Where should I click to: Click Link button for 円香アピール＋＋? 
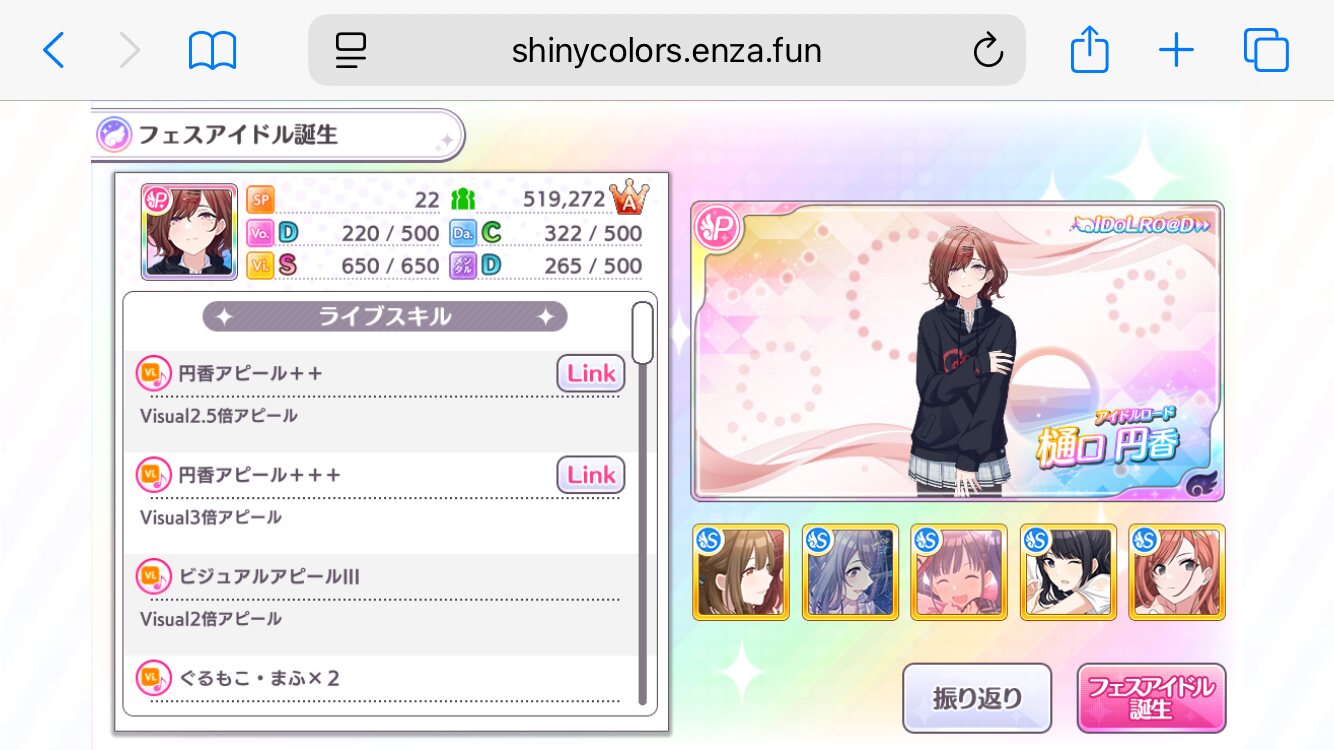click(x=591, y=374)
